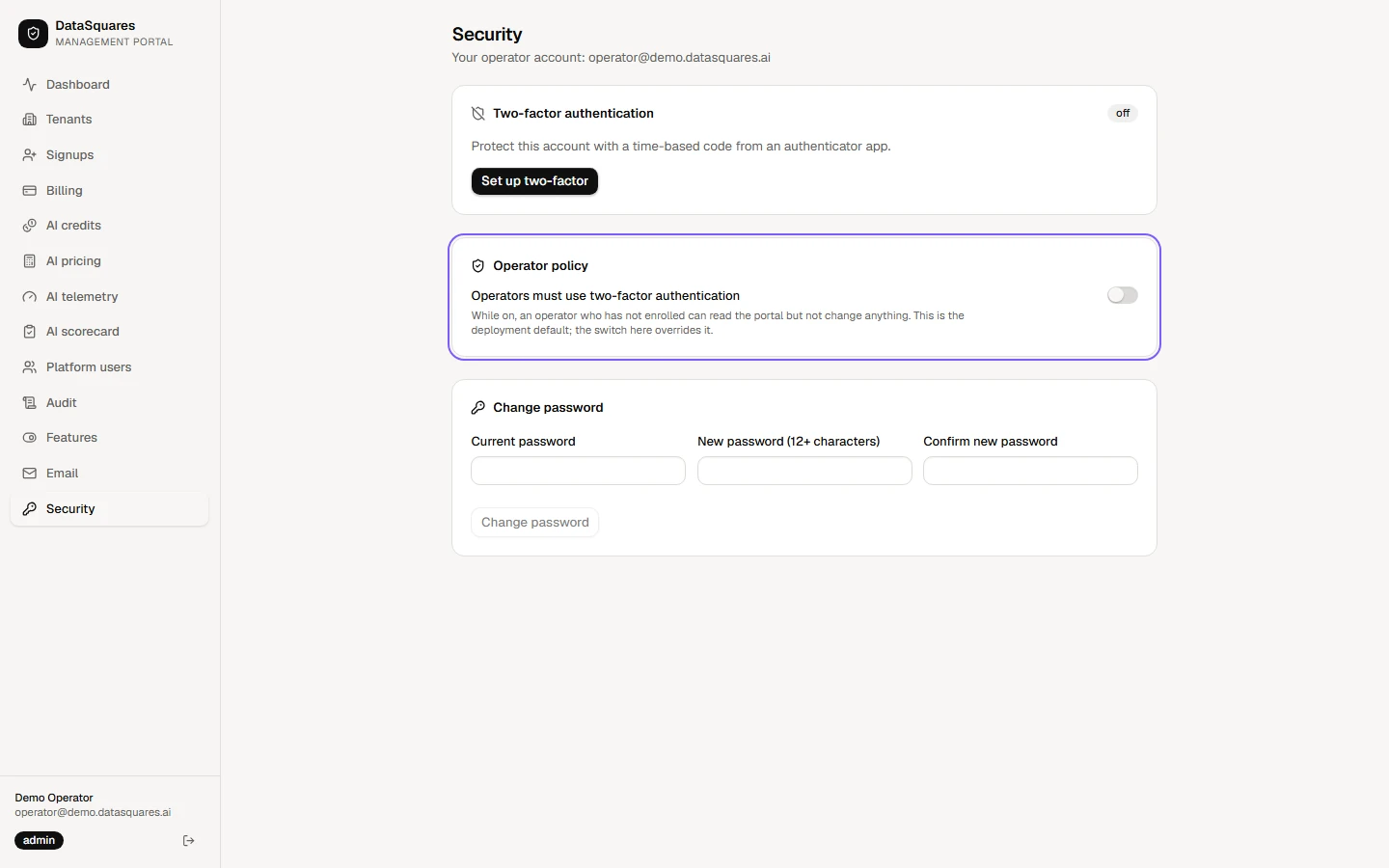Click 'Protect this account with a time-based code' text

pyautogui.click(x=681, y=147)
